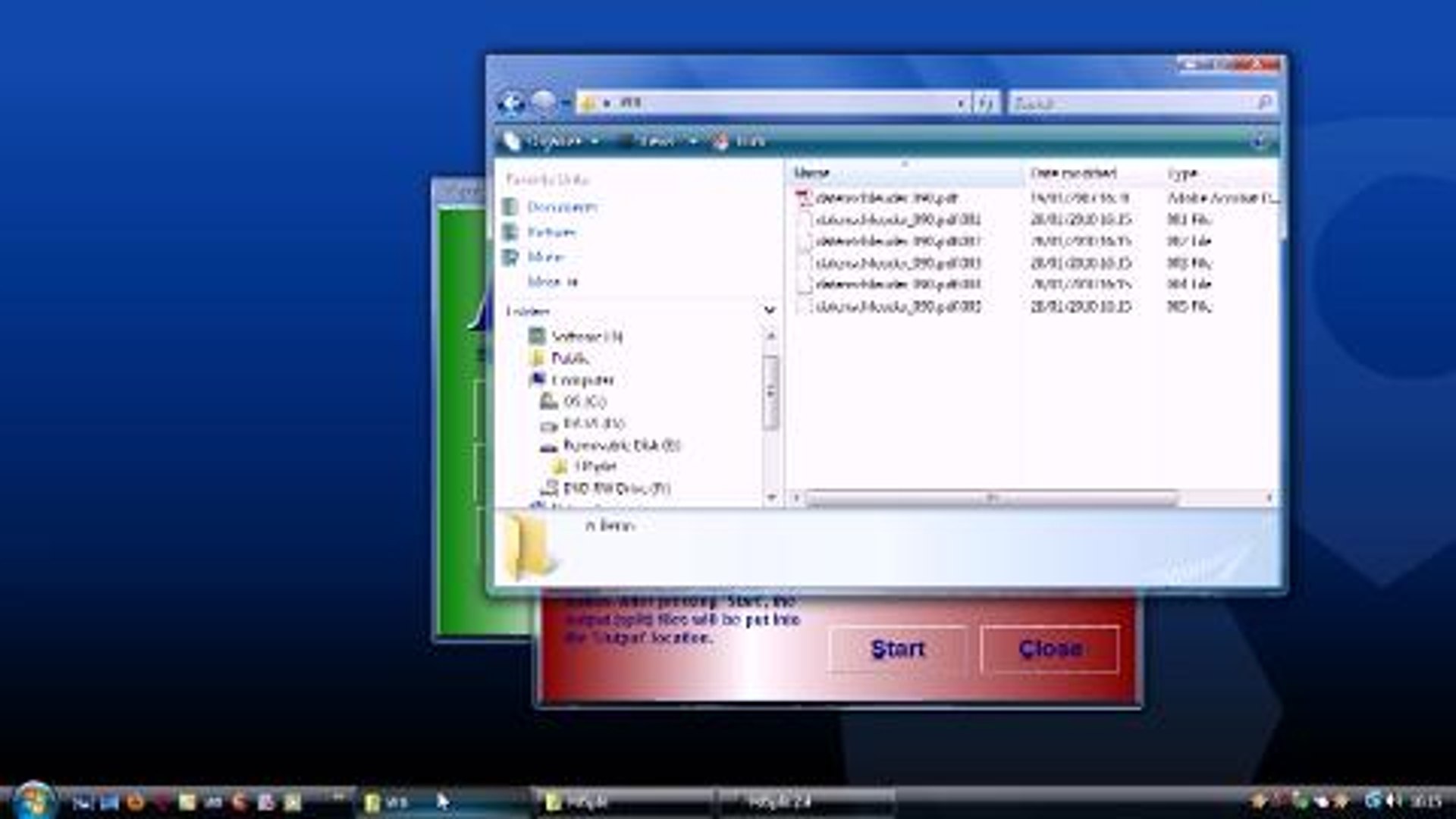The height and width of the screenshot is (819, 1456).
Task: Click Close in the PDF splitter window
Action: (x=1050, y=649)
